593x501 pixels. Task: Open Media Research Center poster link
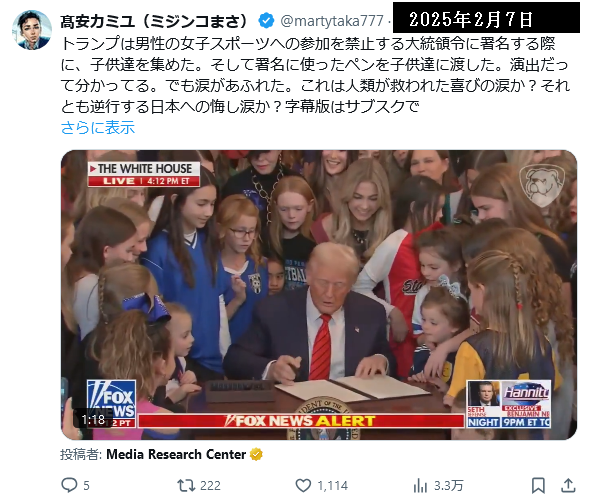point(176,454)
